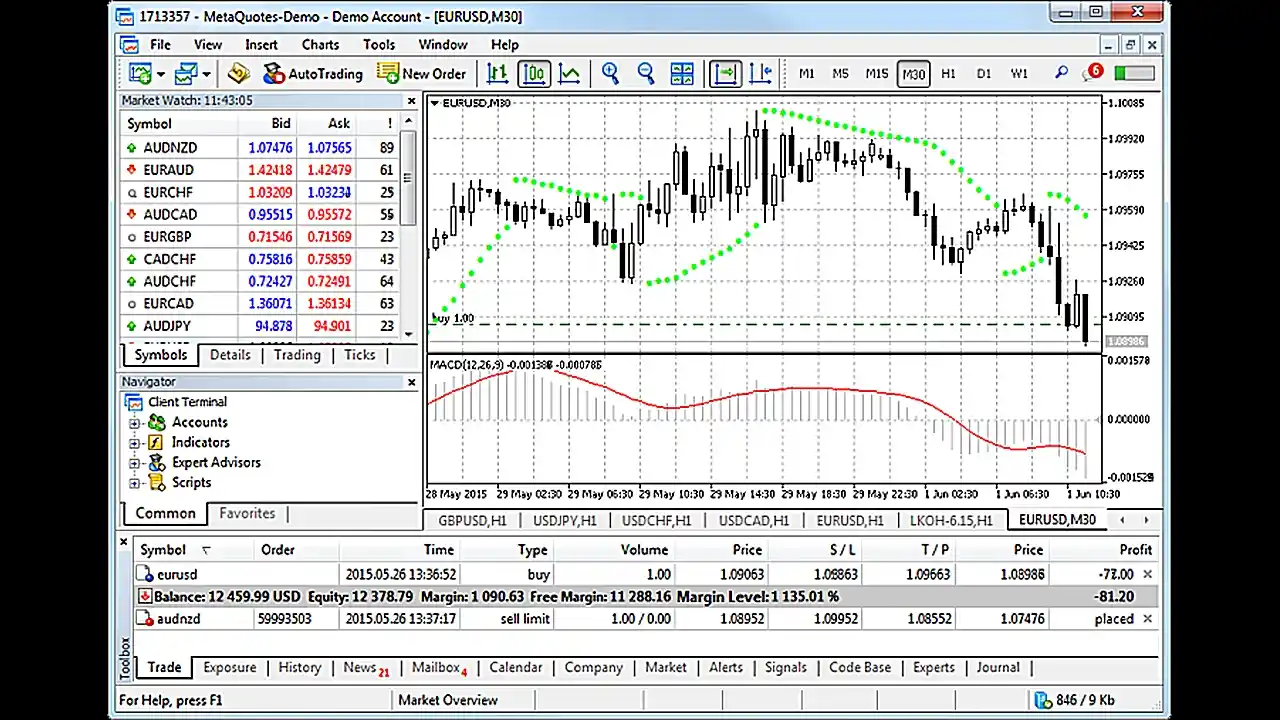Zoom out on the chart
Viewport: 1280px width, 720px height.
click(x=646, y=73)
